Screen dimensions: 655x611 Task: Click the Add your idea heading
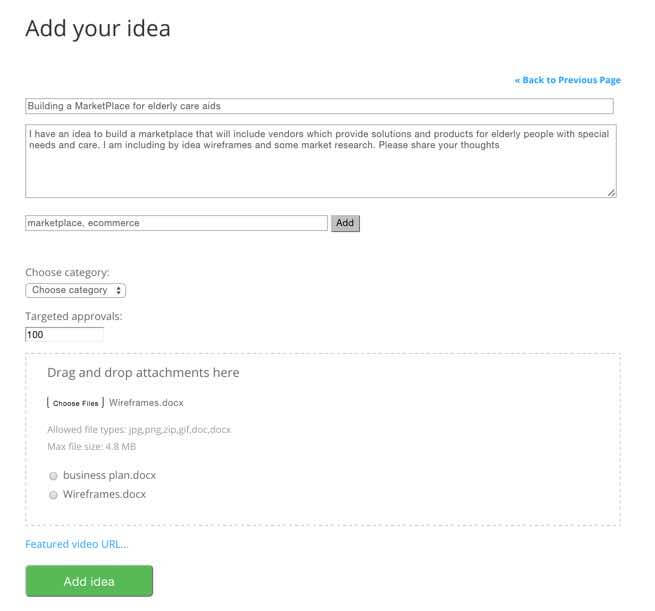click(98, 29)
